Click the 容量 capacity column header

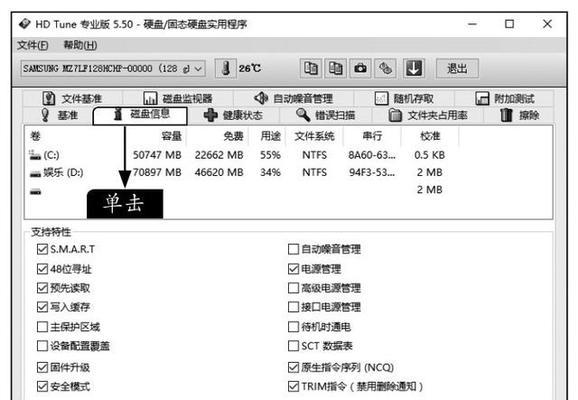pos(172,136)
